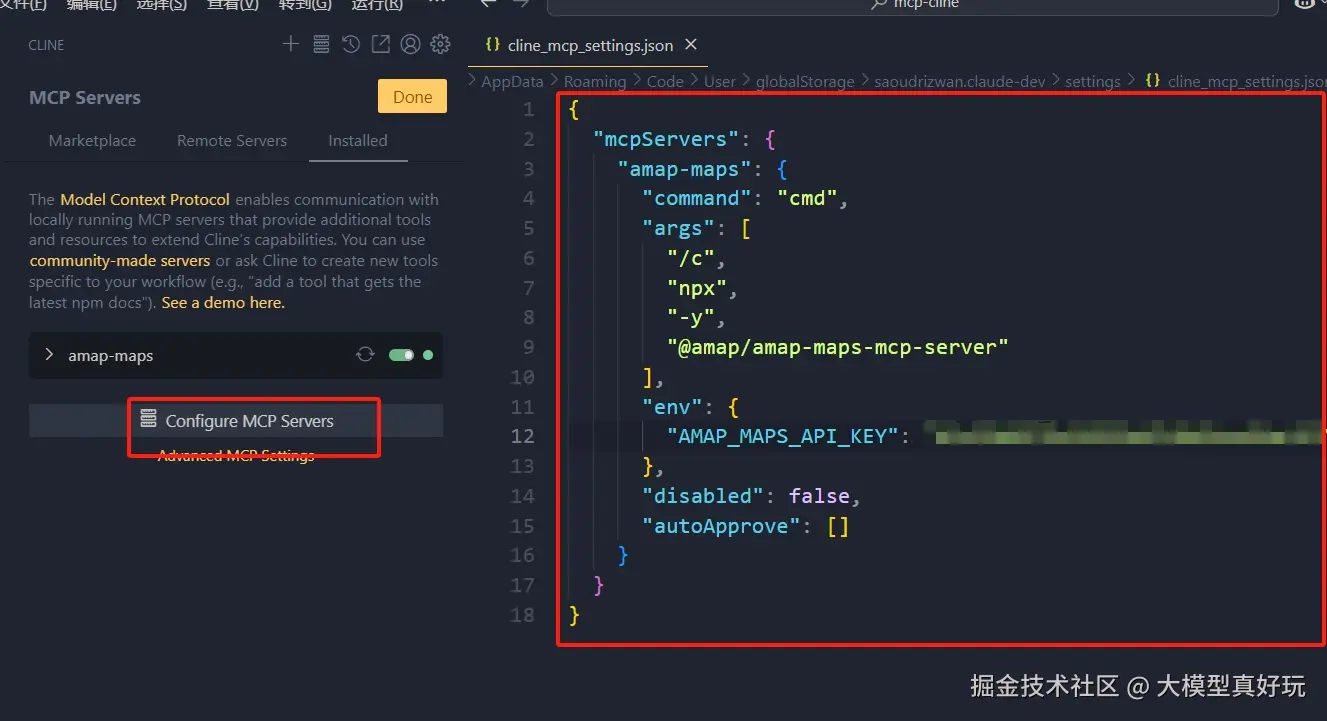Image resolution: width=1327 pixels, height=721 pixels.
Task: Click server icon beside Configure MCP Servers
Action: point(149,420)
